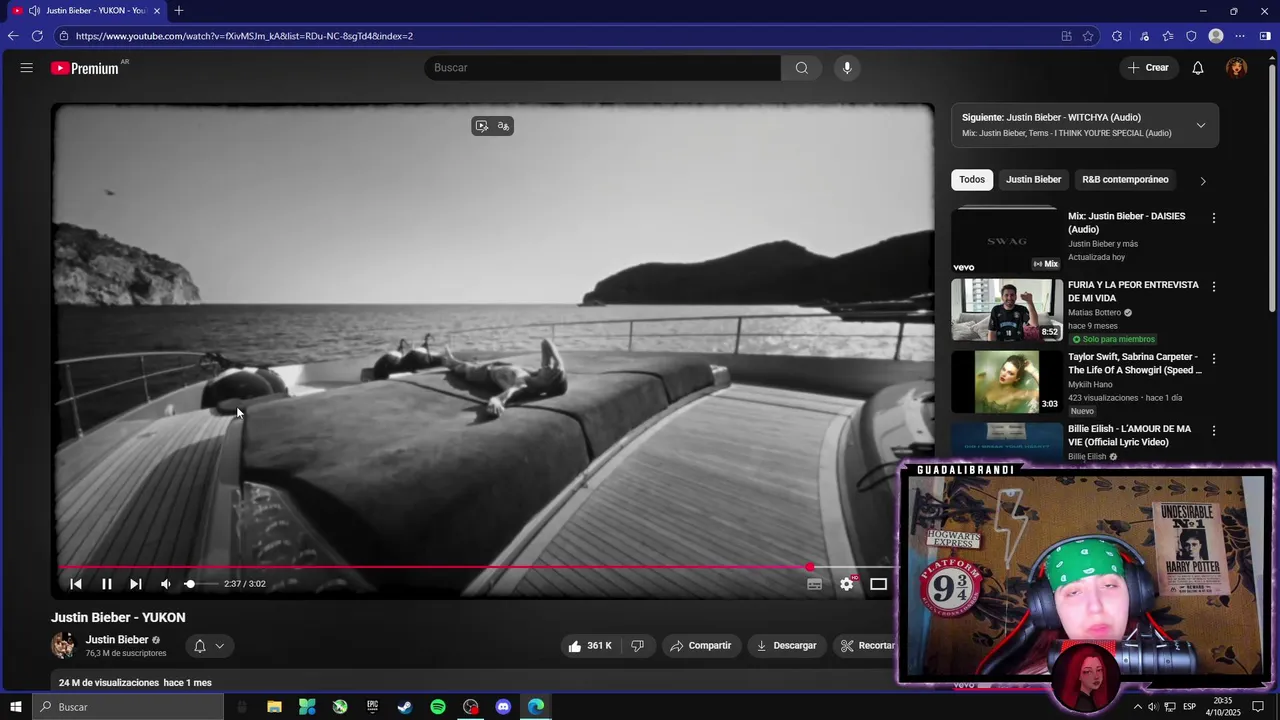This screenshot has width=1280, height=720.
Task: Go to the previous video in playlist
Action: point(76,584)
